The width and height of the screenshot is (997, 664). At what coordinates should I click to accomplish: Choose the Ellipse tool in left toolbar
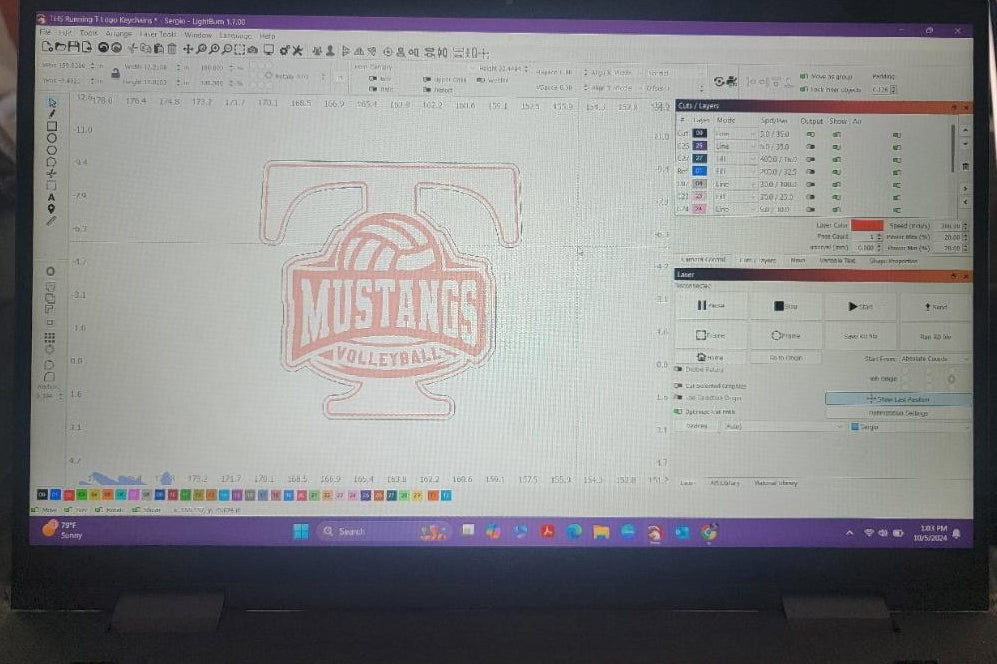pyautogui.click(x=52, y=138)
